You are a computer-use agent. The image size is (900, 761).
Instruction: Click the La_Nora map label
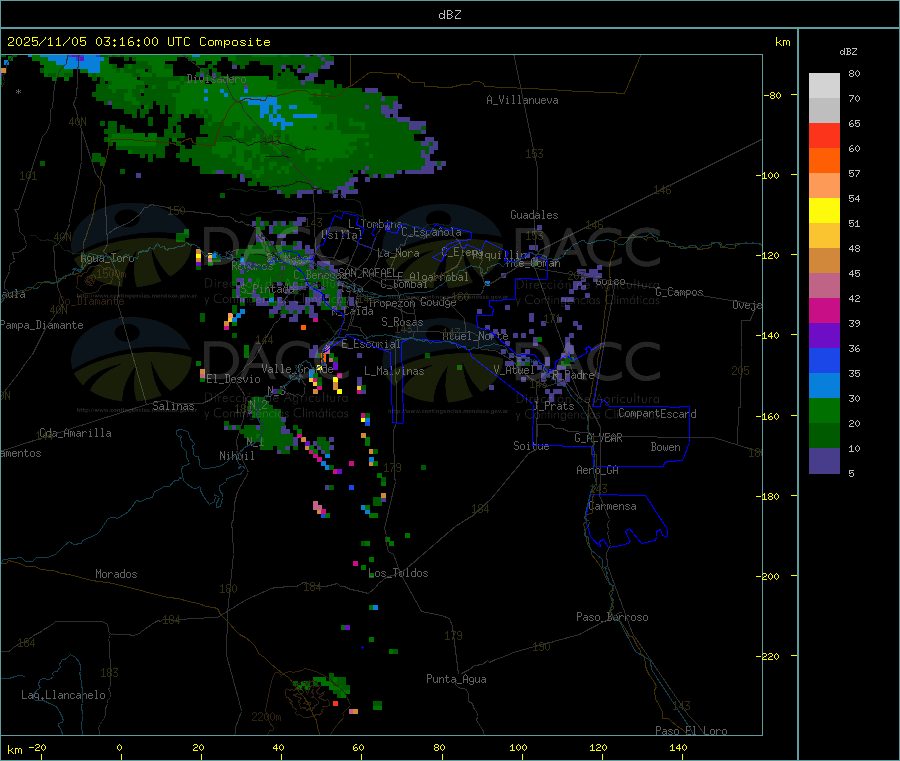coord(398,253)
